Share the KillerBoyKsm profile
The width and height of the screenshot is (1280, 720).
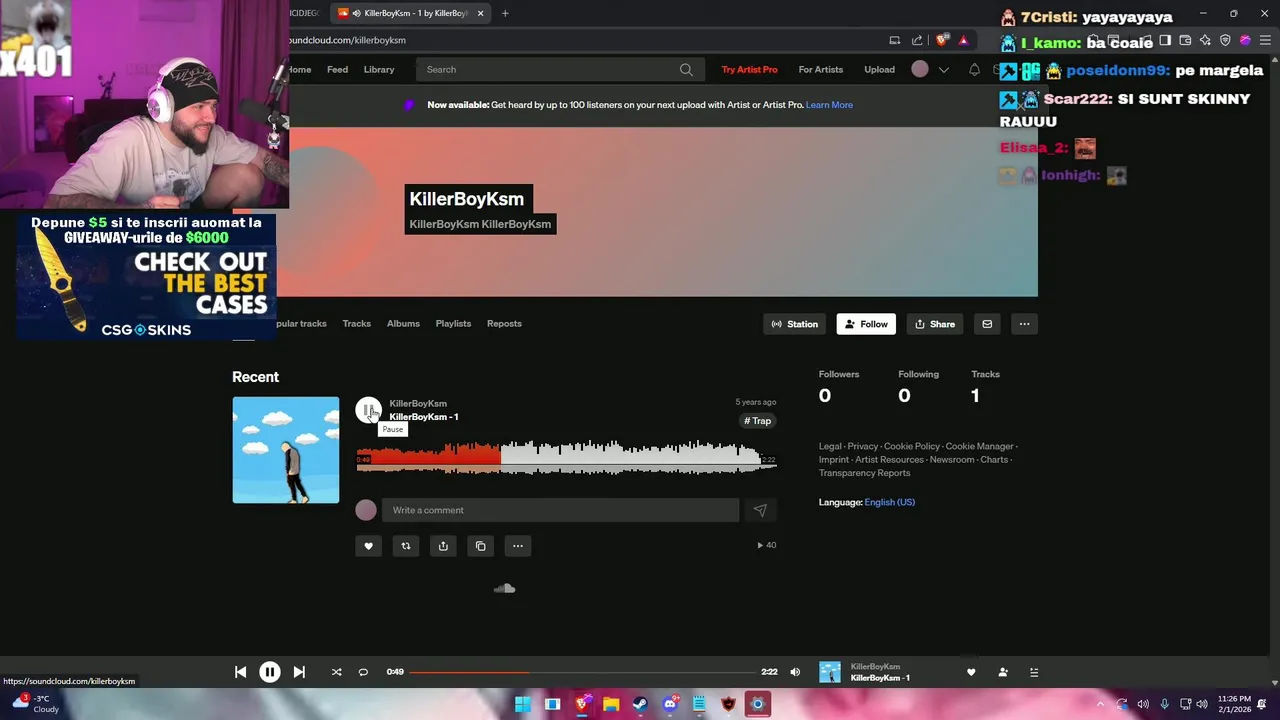(935, 324)
